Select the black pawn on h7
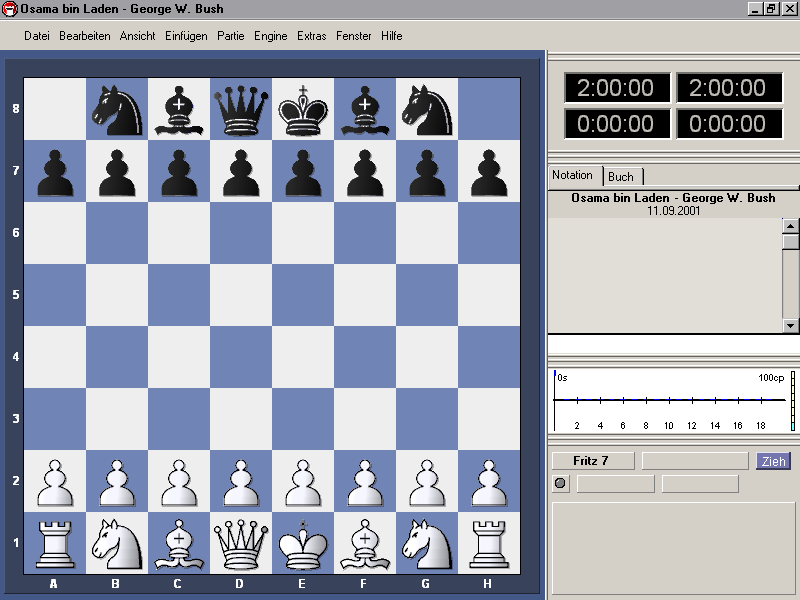This screenshot has width=800, height=600. tap(489, 172)
